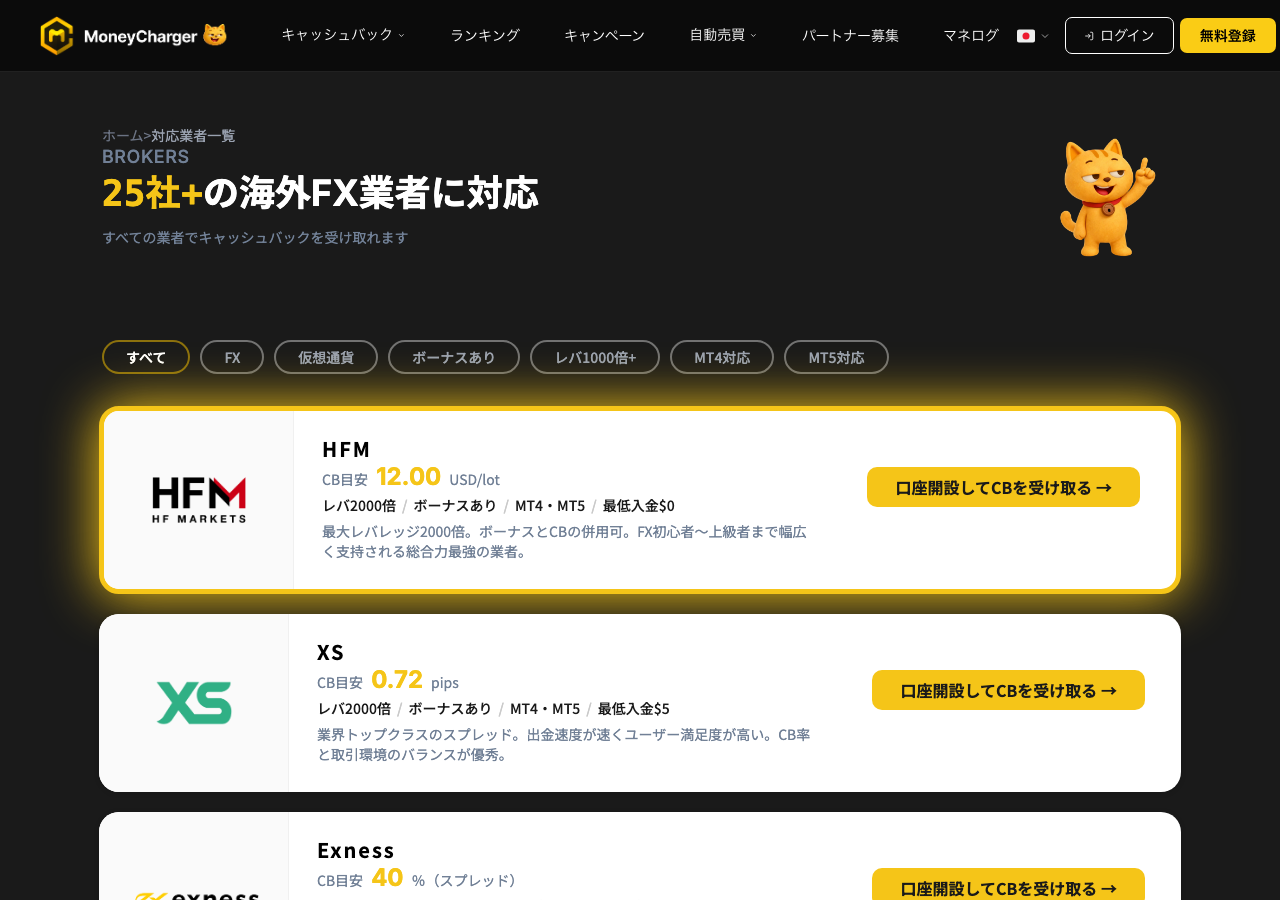Click the BROKERS label text
Image resolution: width=1280 pixels, height=900 pixels.
[x=145, y=156]
